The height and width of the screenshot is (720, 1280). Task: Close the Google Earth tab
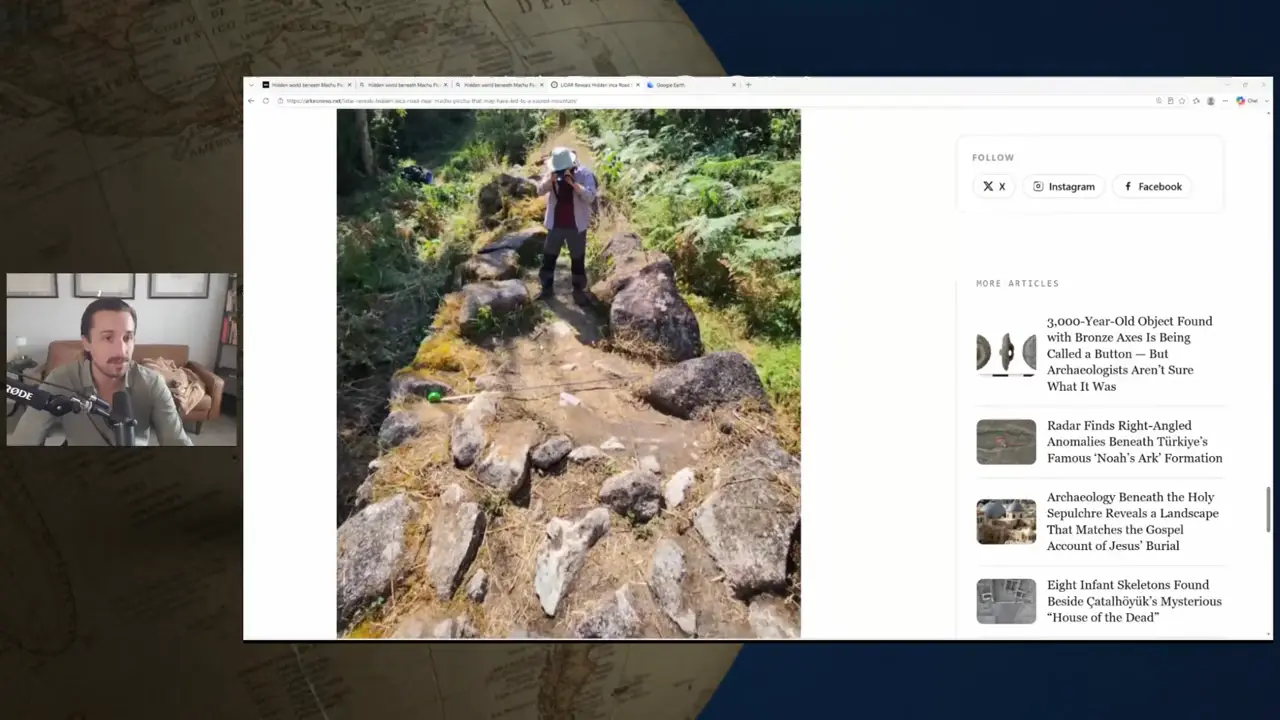pyautogui.click(x=734, y=85)
